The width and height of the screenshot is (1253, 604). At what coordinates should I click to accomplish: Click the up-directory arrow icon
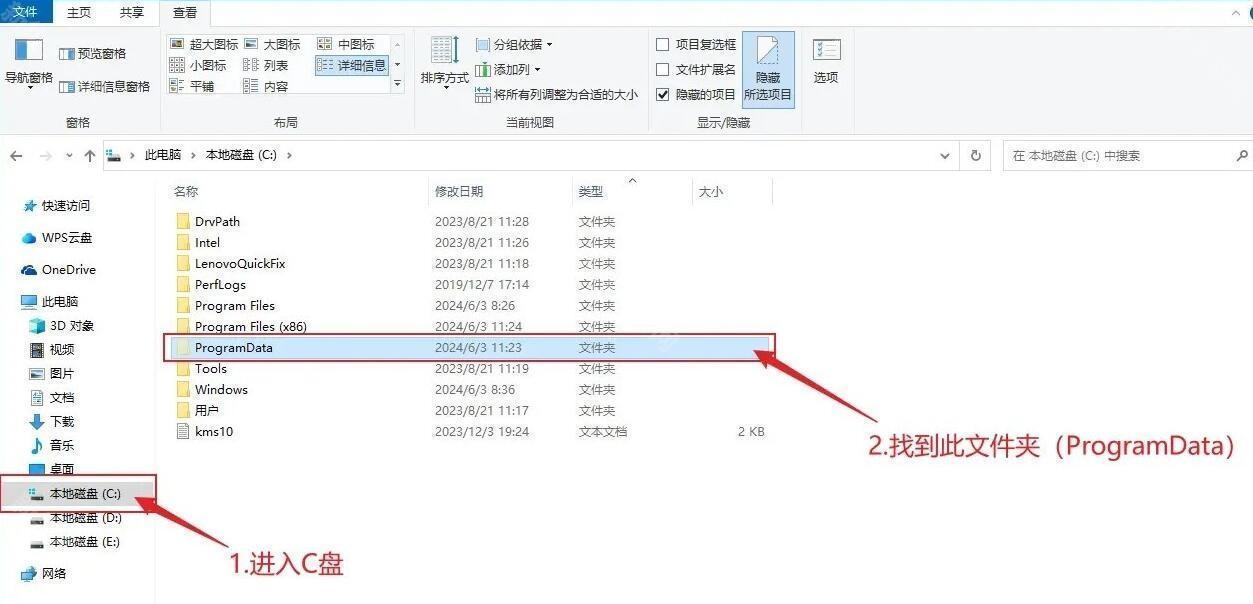click(90, 156)
